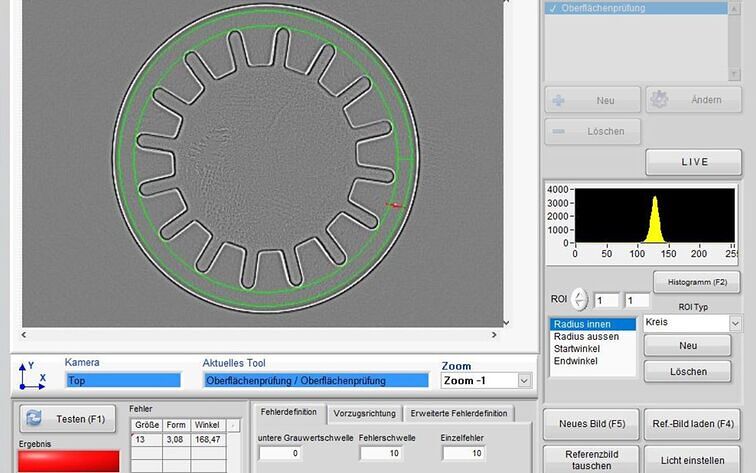Click the Löschen button with minus icon
The image size is (756, 473).
click(592, 131)
